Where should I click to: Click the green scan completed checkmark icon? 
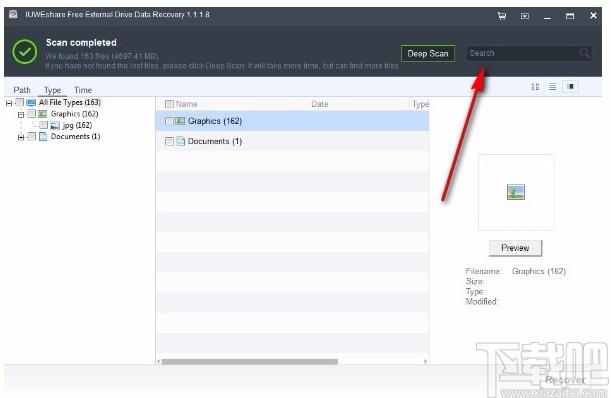click(x=25, y=52)
